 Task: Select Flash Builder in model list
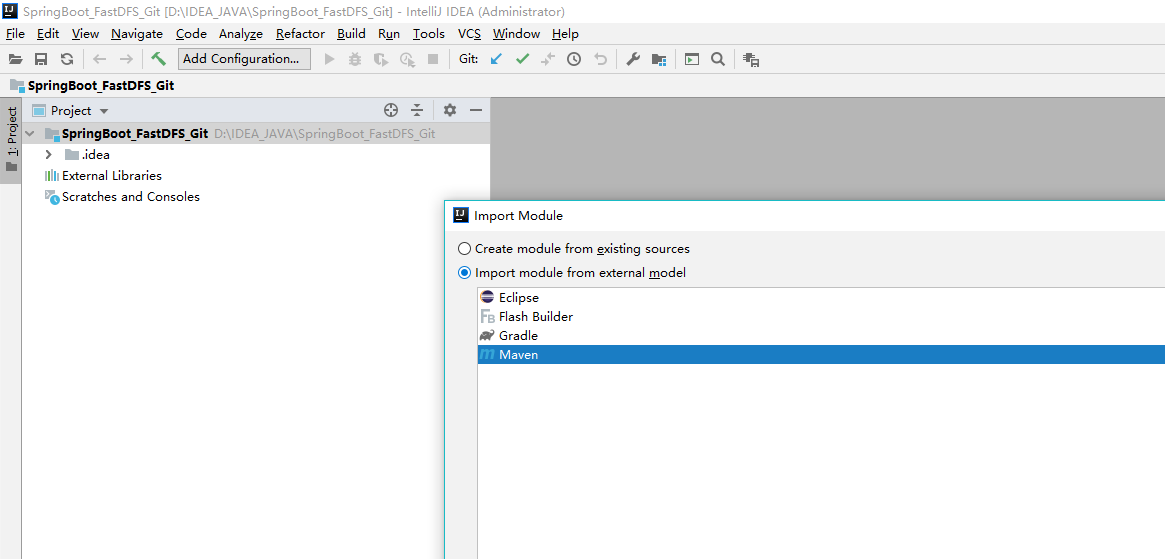tap(821, 317)
